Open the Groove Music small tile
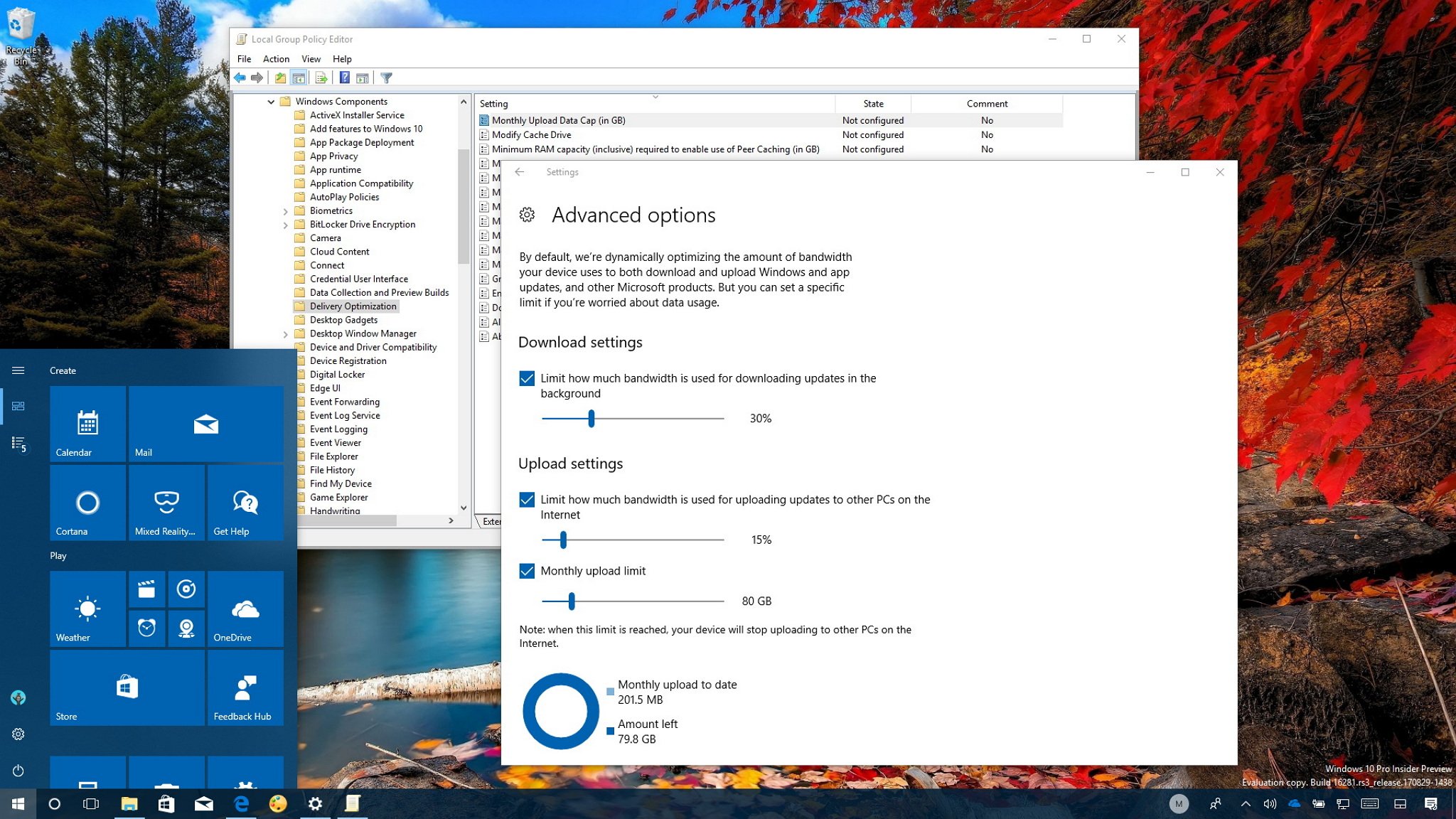The image size is (1456, 819). (186, 589)
